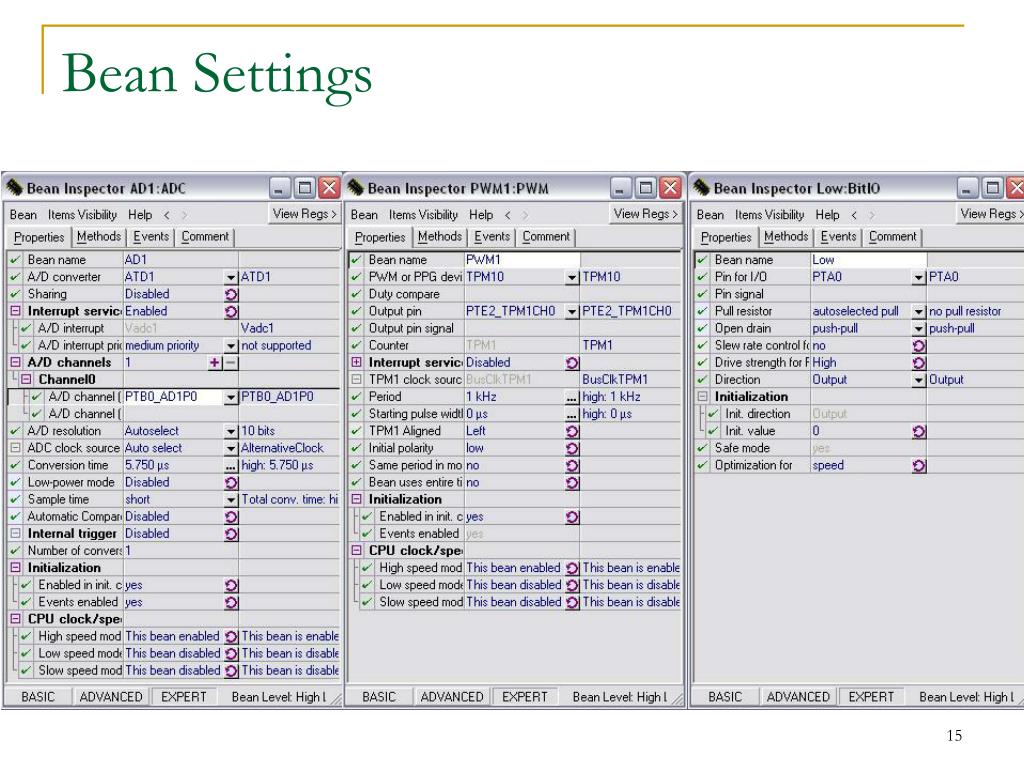1024x768 pixels.
Task: Click Duty compare row checkmark in PWM1
Action: click(356, 294)
